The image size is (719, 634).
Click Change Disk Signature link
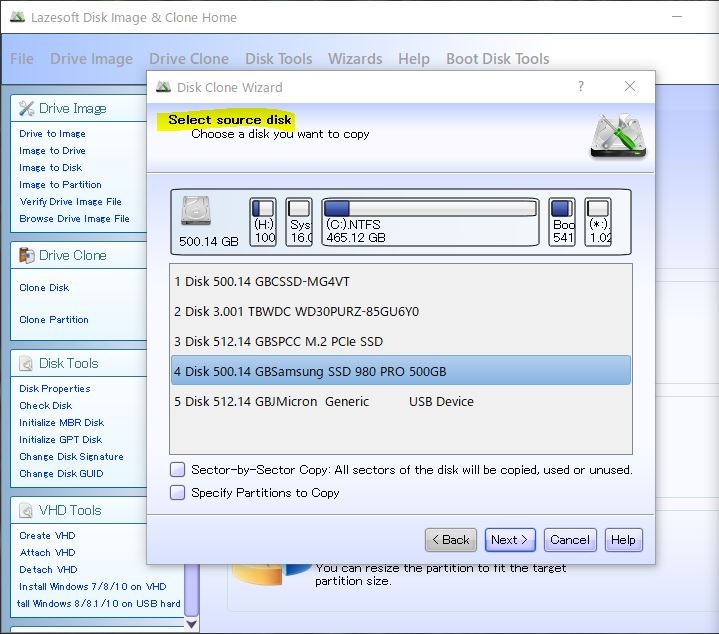coord(71,456)
